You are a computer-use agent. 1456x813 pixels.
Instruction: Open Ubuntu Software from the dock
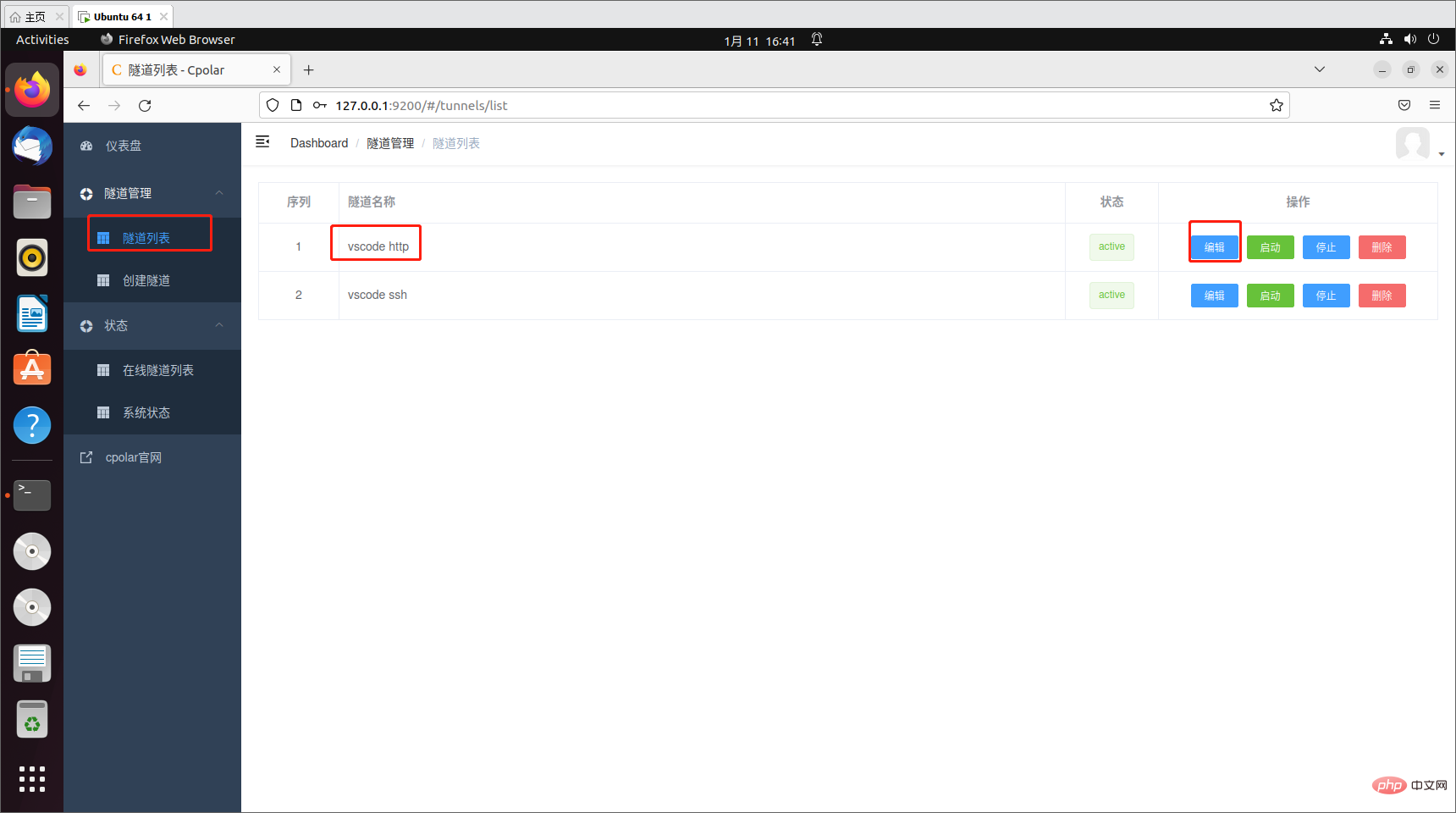(32, 369)
